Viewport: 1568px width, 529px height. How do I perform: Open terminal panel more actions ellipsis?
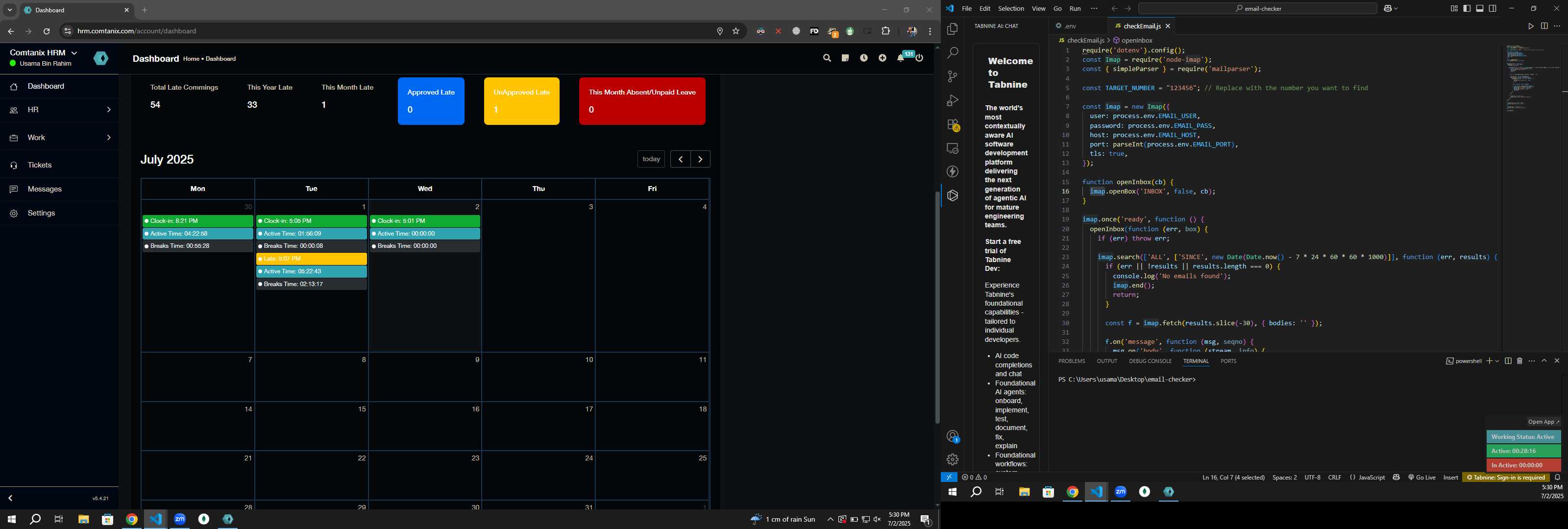[x=1531, y=361]
